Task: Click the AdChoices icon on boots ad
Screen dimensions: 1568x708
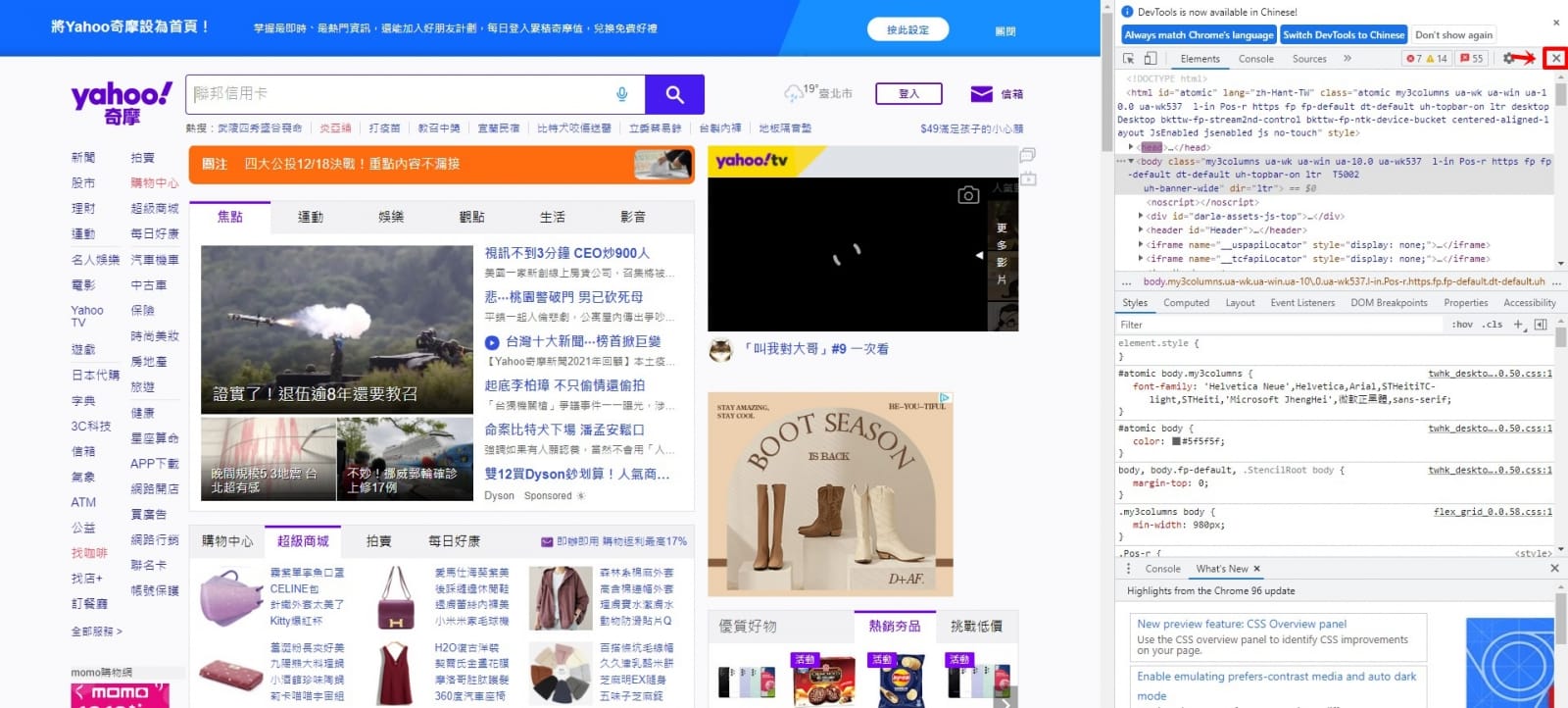Action: point(946,398)
